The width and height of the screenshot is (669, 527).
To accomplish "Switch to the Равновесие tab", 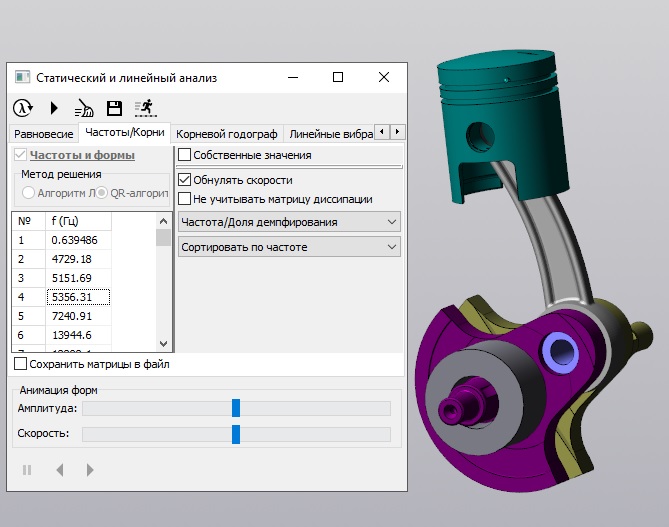I will pos(42,133).
